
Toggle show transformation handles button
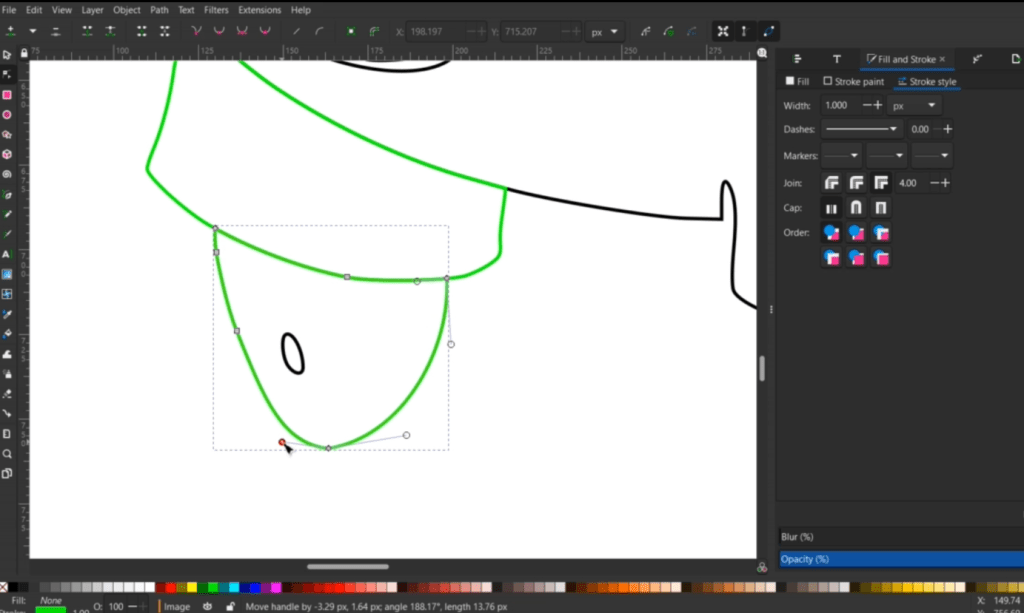pyautogui.click(x=721, y=32)
